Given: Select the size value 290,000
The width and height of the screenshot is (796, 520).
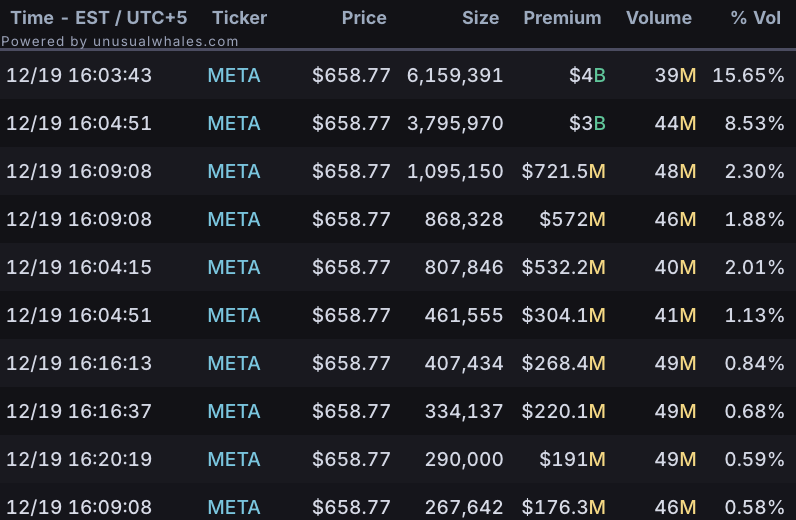Looking at the screenshot, I should pos(464,459).
